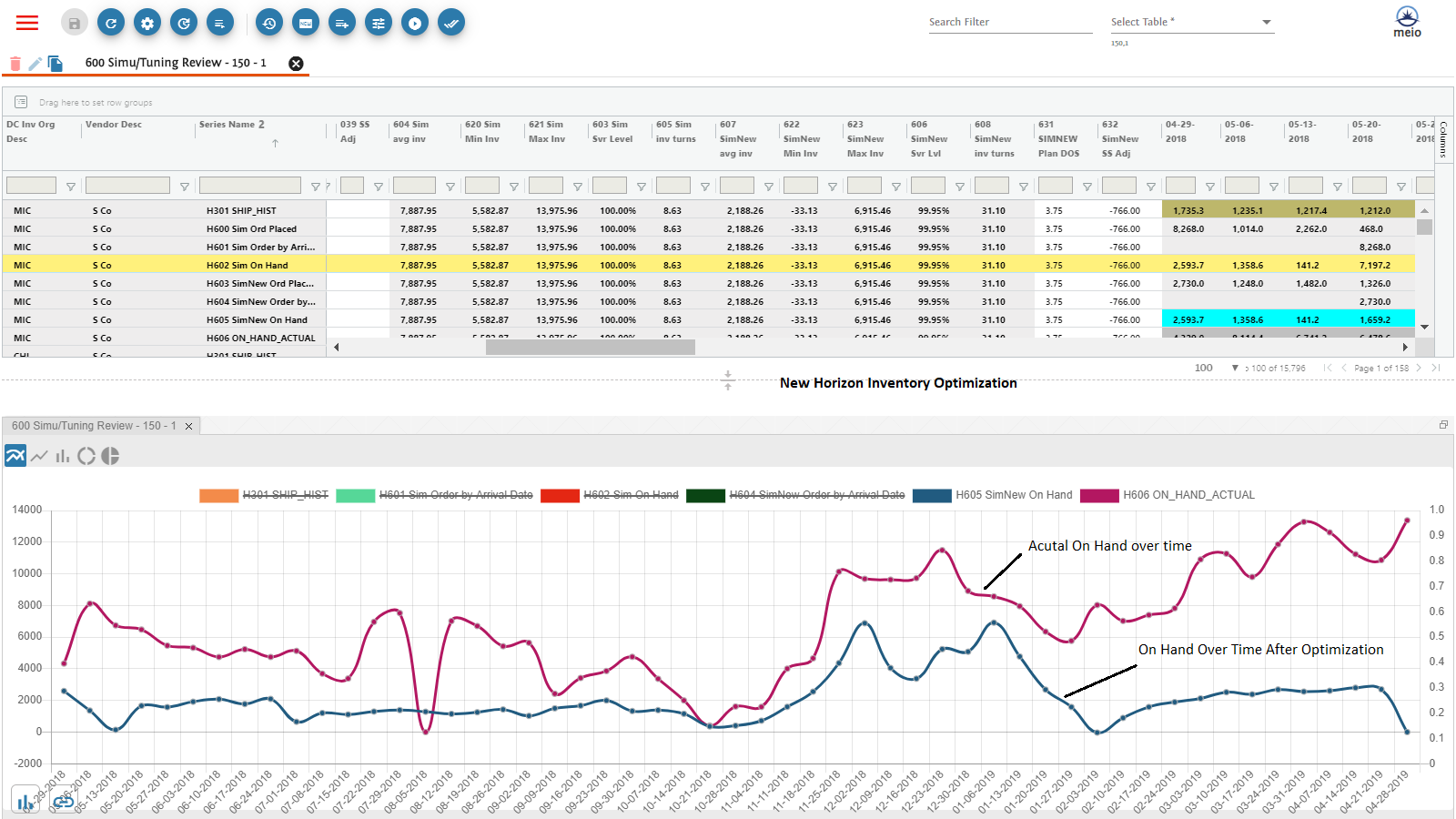Image resolution: width=1456 pixels, height=819 pixels.
Task: Click the Search Filter input field
Action: [1009, 23]
